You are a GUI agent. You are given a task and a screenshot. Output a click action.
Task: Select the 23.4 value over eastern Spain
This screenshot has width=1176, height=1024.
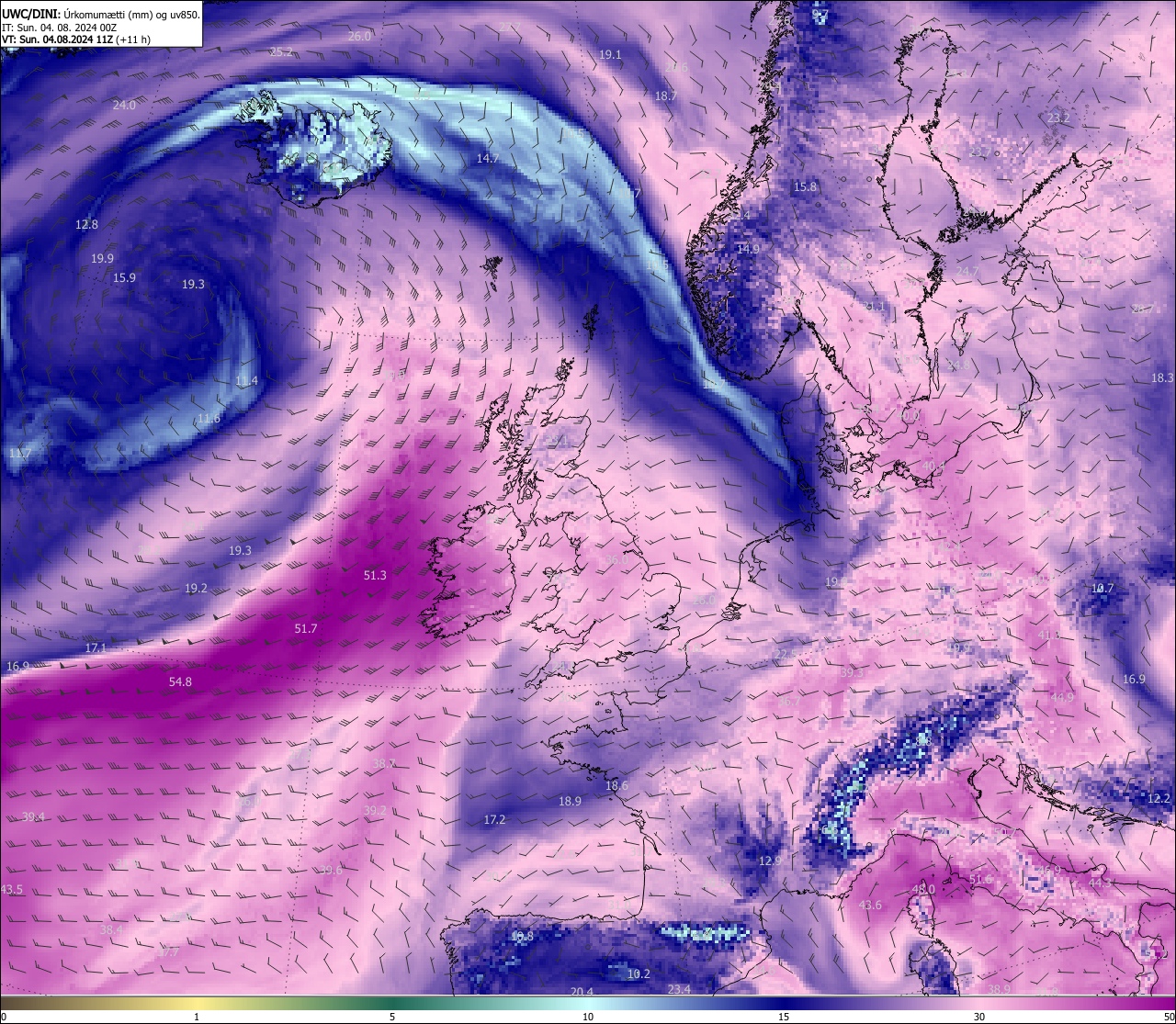coord(679,988)
